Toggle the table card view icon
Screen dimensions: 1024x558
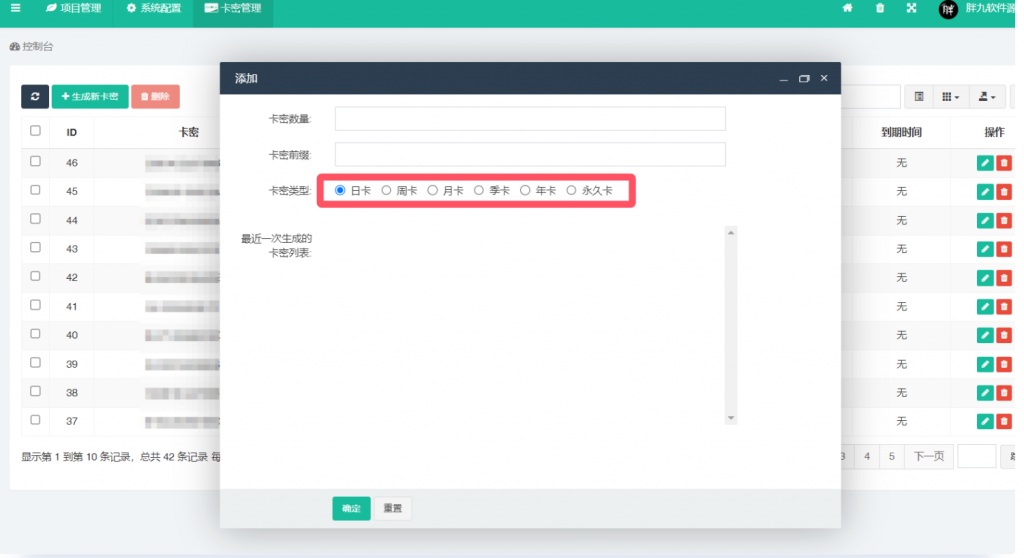919,97
